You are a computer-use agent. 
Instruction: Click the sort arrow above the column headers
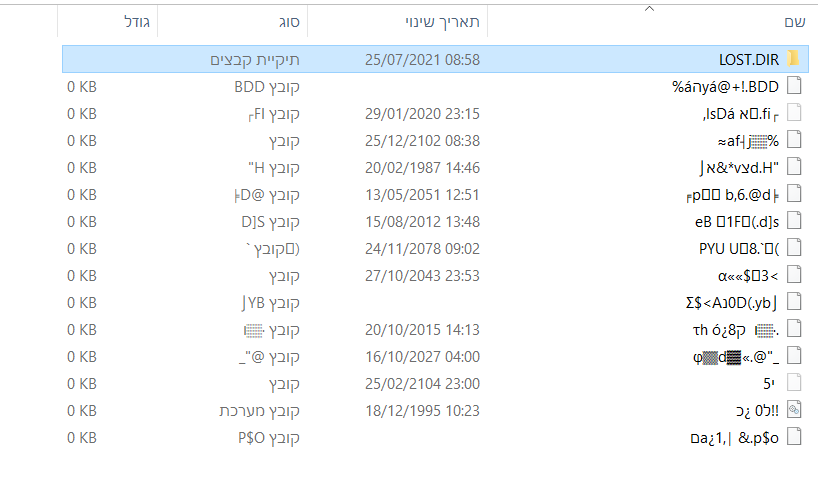651,9
